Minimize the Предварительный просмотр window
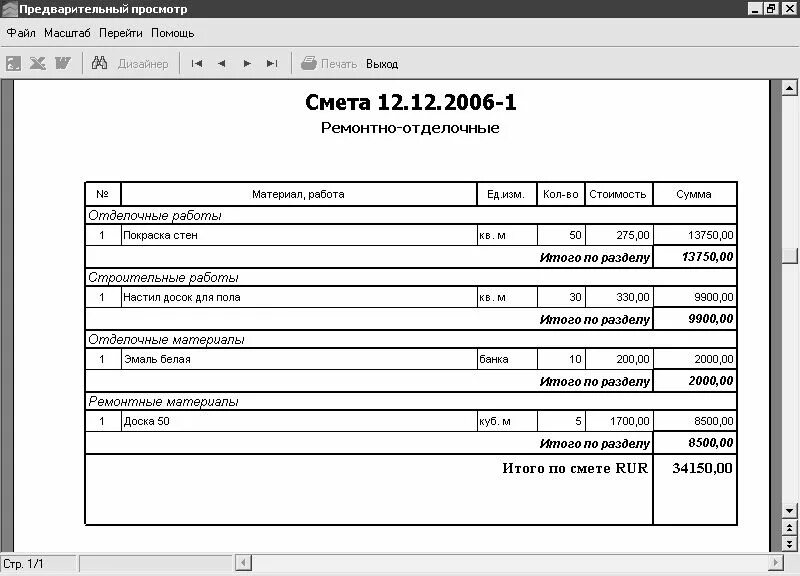Image resolution: width=800 pixels, height=576 pixels. point(756,8)
